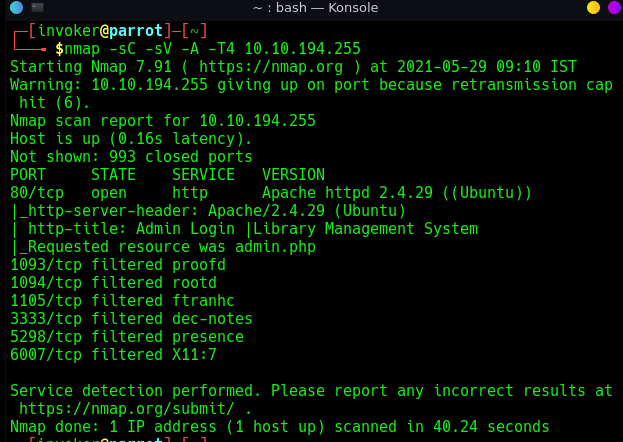Click the '6007/tcp' port entry
The height and width of the screenshot is (442, 623).
coord(46,355)
